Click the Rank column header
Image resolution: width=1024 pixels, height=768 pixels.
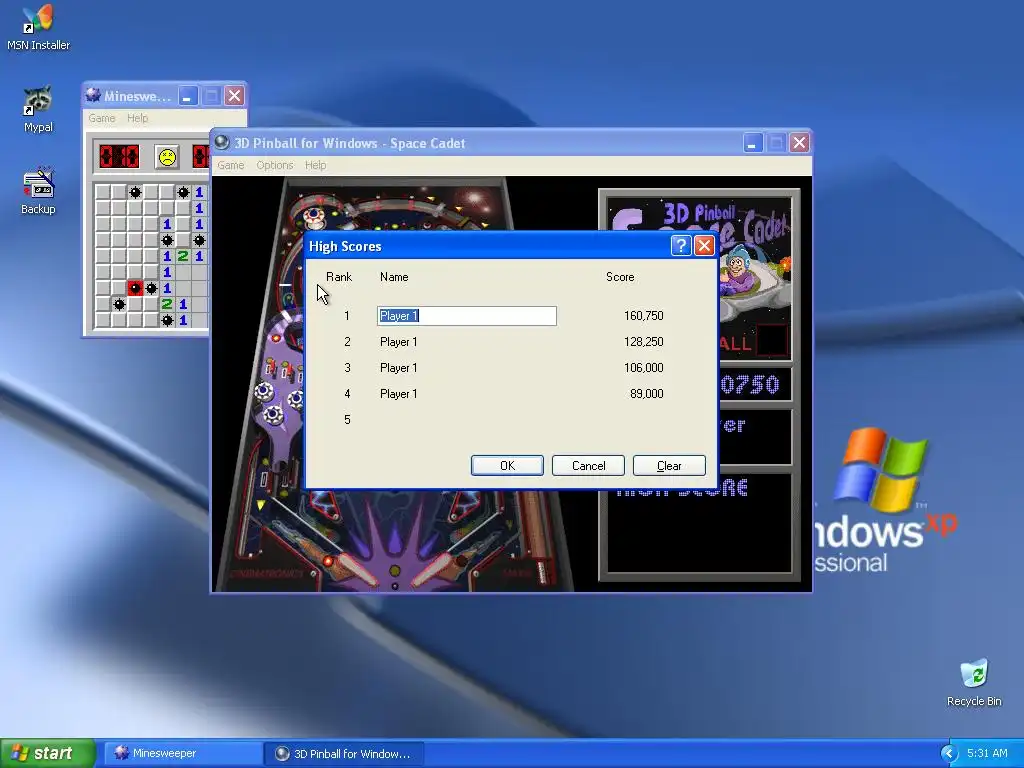coord(339,277)
